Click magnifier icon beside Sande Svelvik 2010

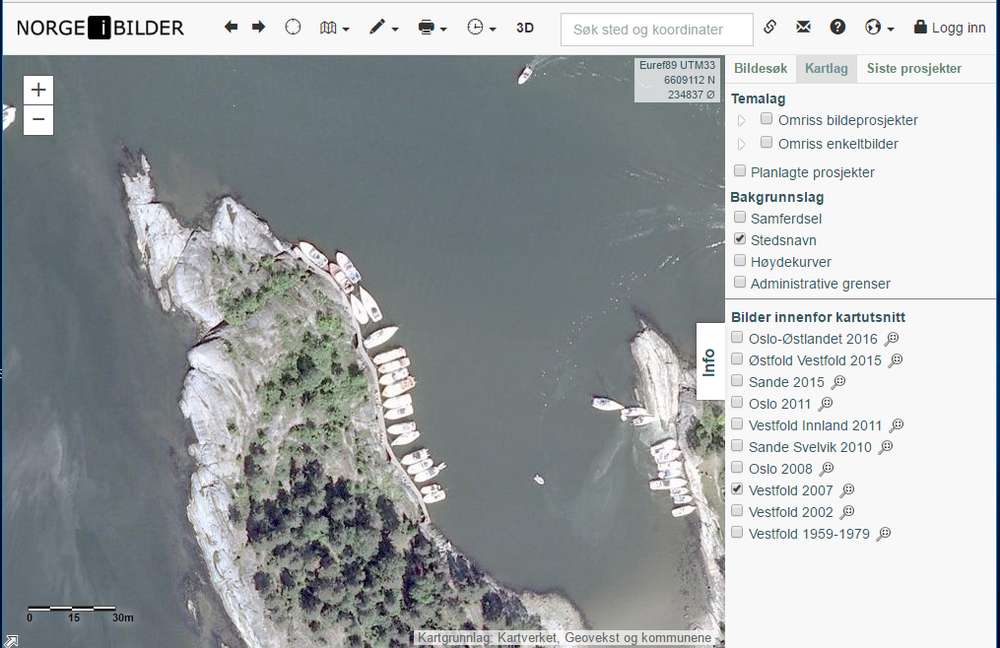pos(885,447)
